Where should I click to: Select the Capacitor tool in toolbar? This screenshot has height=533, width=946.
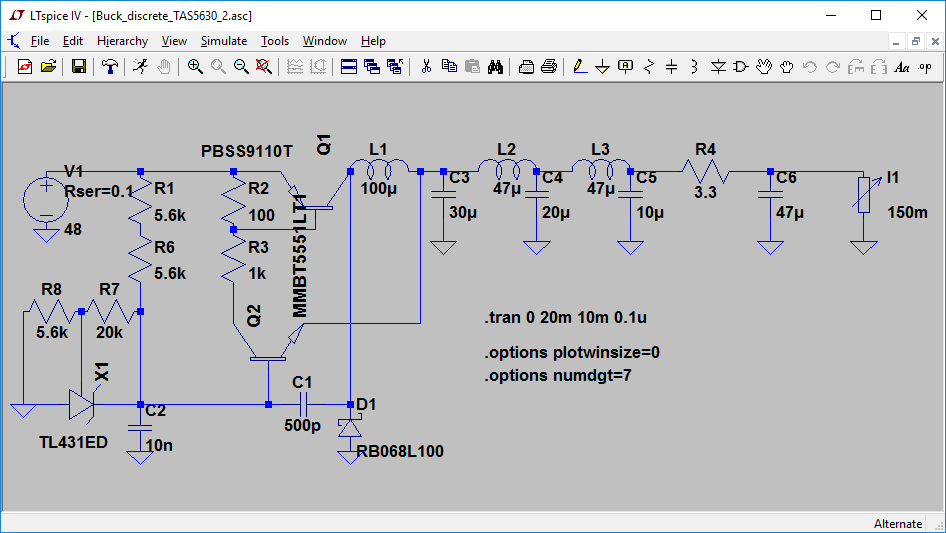[671, 67]
